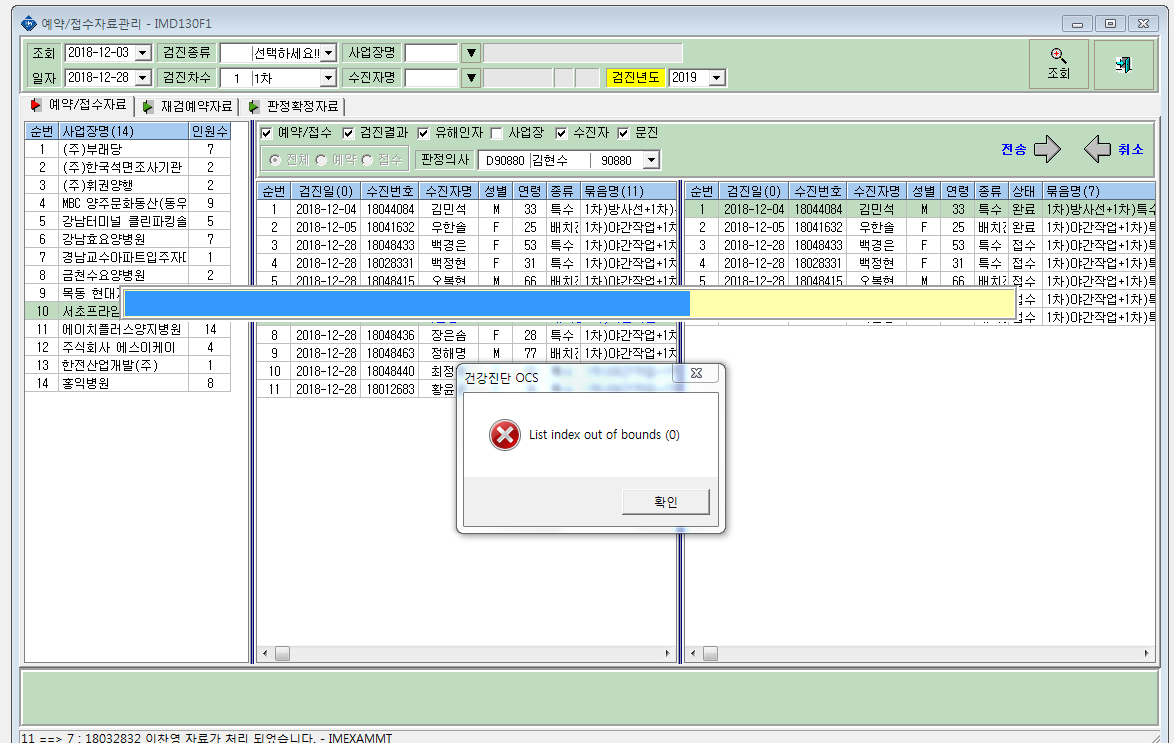Select the 홍익병원 row in company list
The height and width of the screenshot is (743, 1174).
[x=127, y=383]
